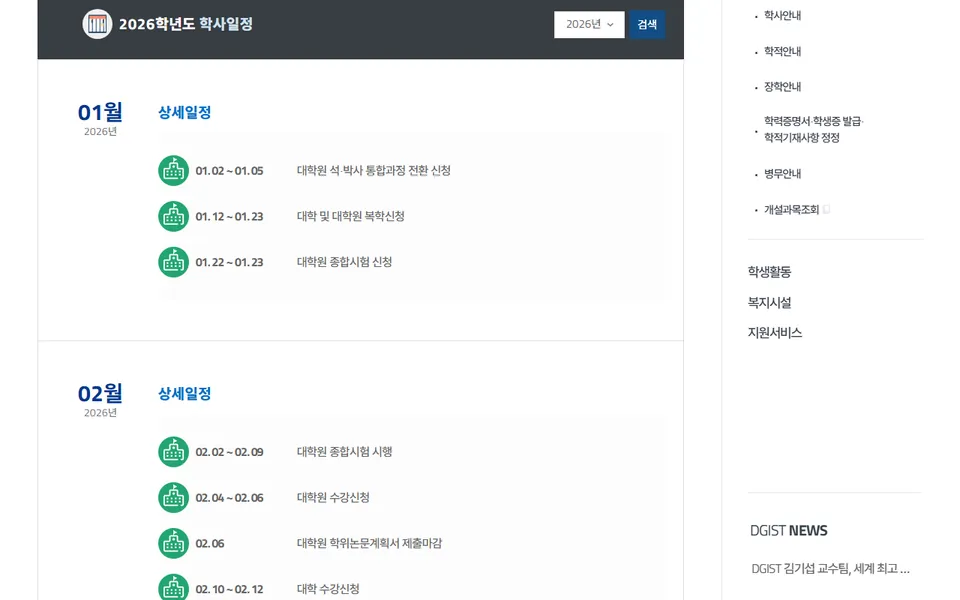Screen dimensions: 960x600
Task: Click date 02.10 ~ 02.12
Action: click(229, 590)
